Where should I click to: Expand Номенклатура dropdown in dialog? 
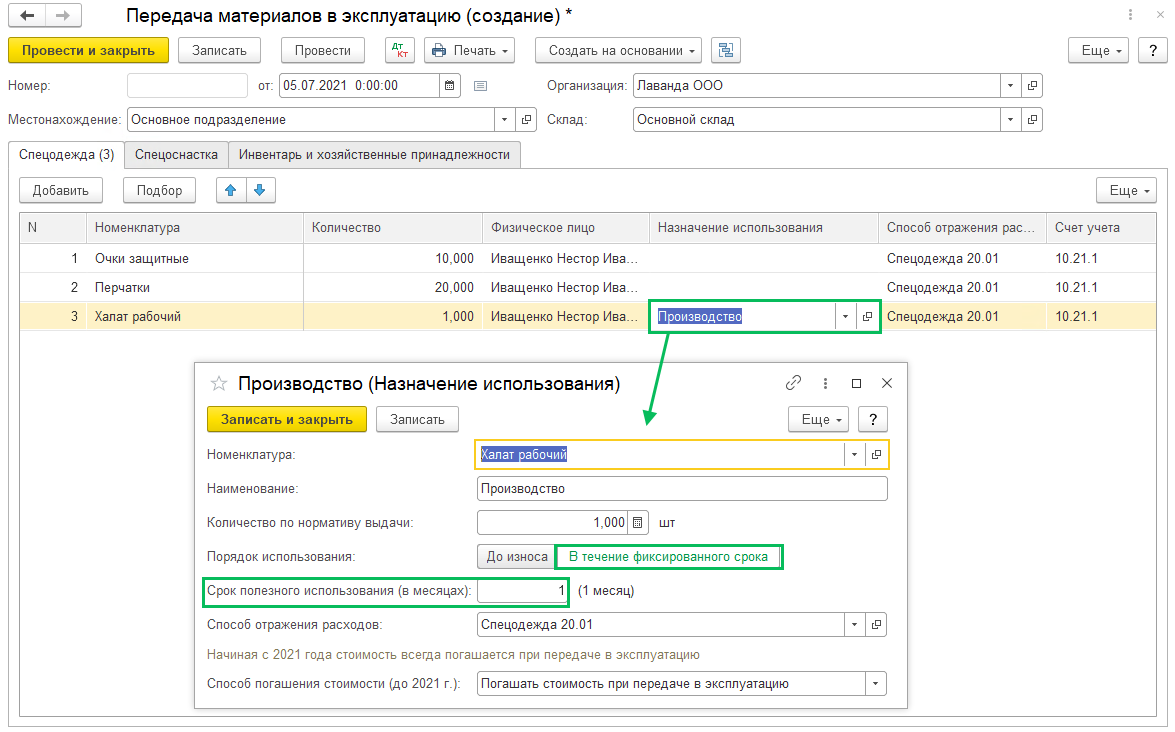[854, 455]
